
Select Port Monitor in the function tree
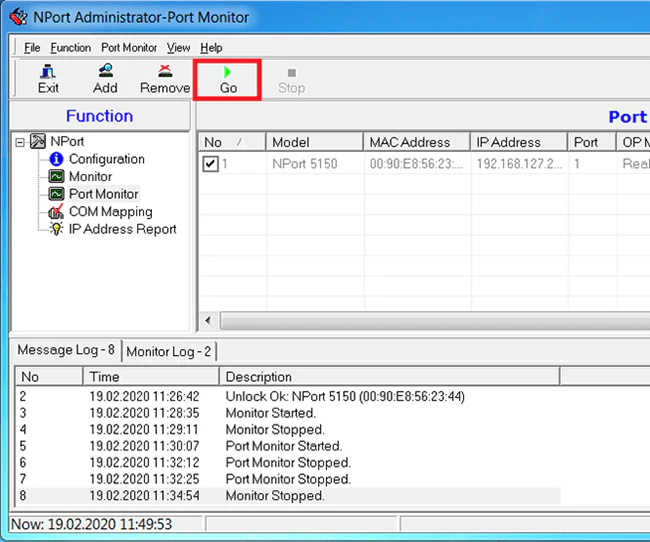point(104,194)
